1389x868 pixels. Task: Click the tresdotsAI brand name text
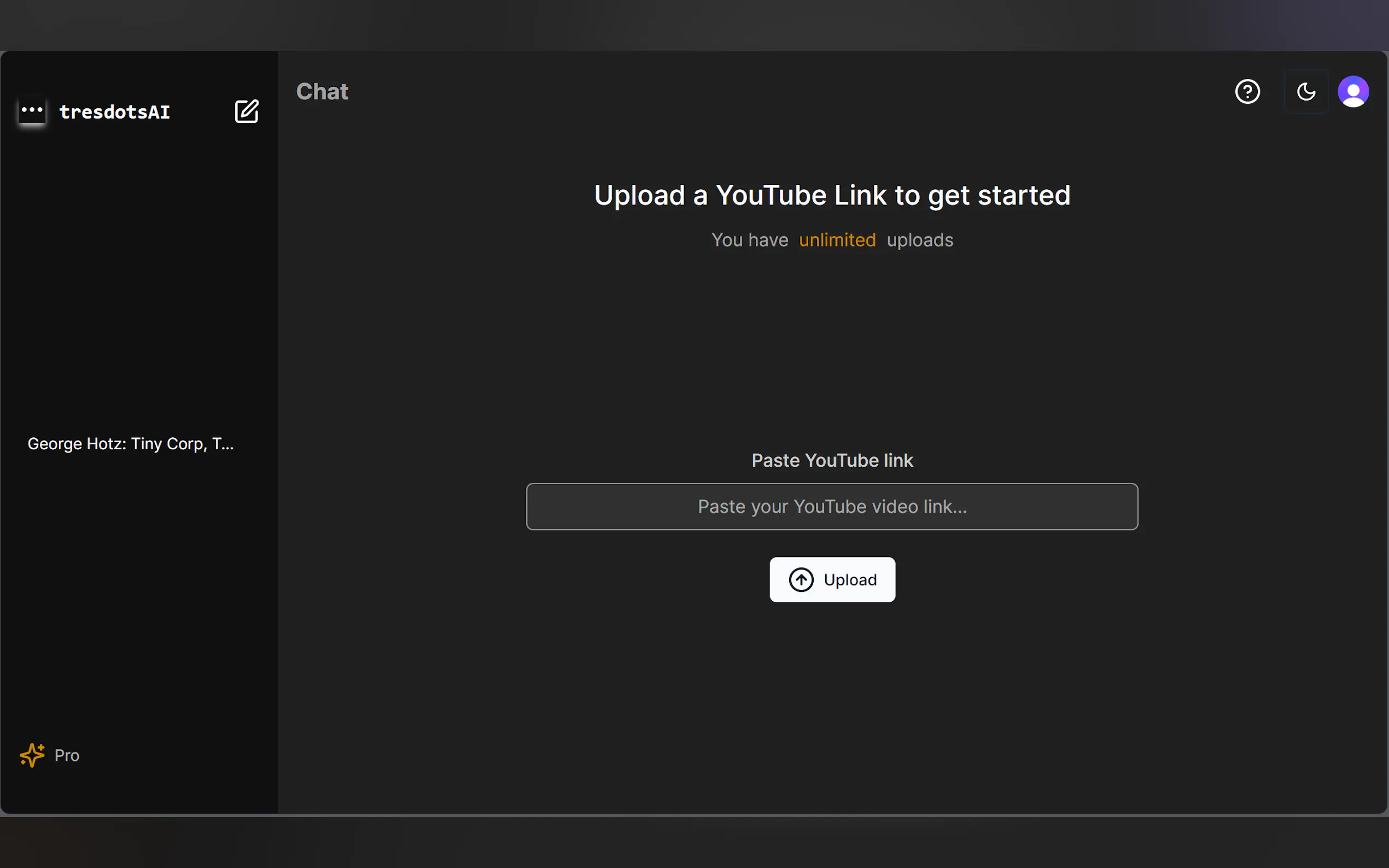(x=114, y=112)
